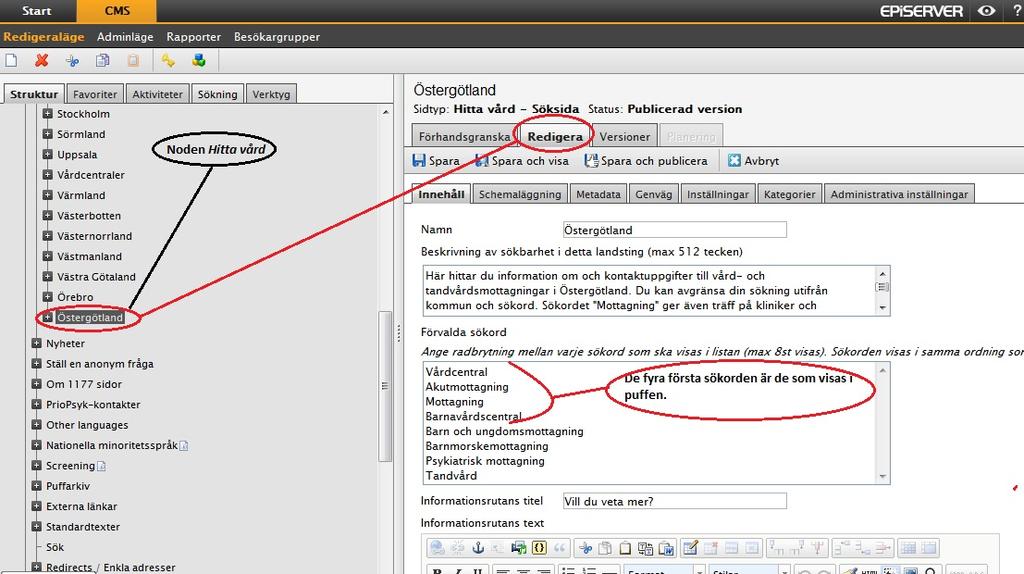Click the editor's paste clipboard icon

(x=625, y=548)
